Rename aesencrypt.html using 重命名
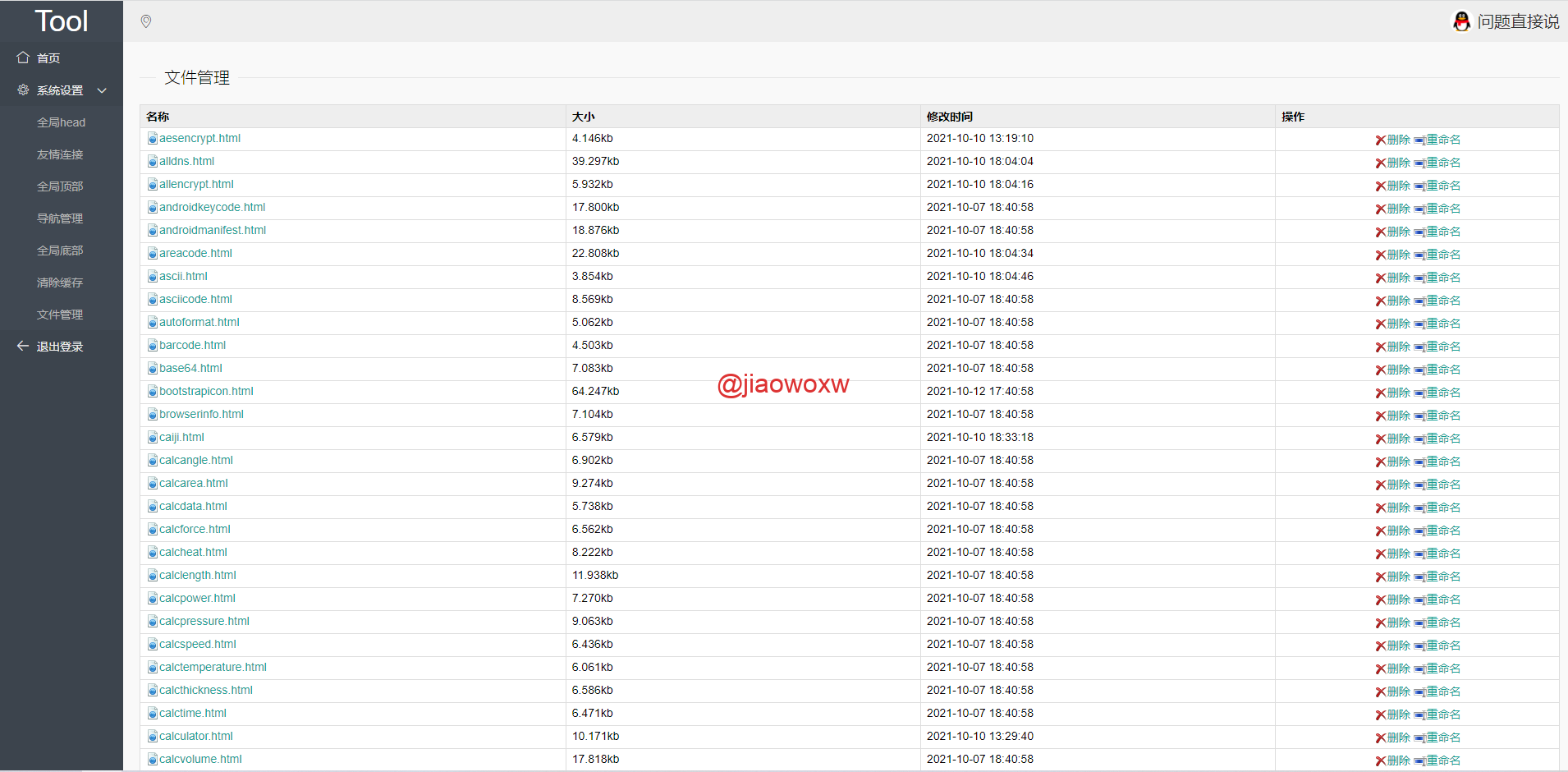The height and width of the screenshot is (772, 1568). pyautogui.click(x=1437, y=140)
